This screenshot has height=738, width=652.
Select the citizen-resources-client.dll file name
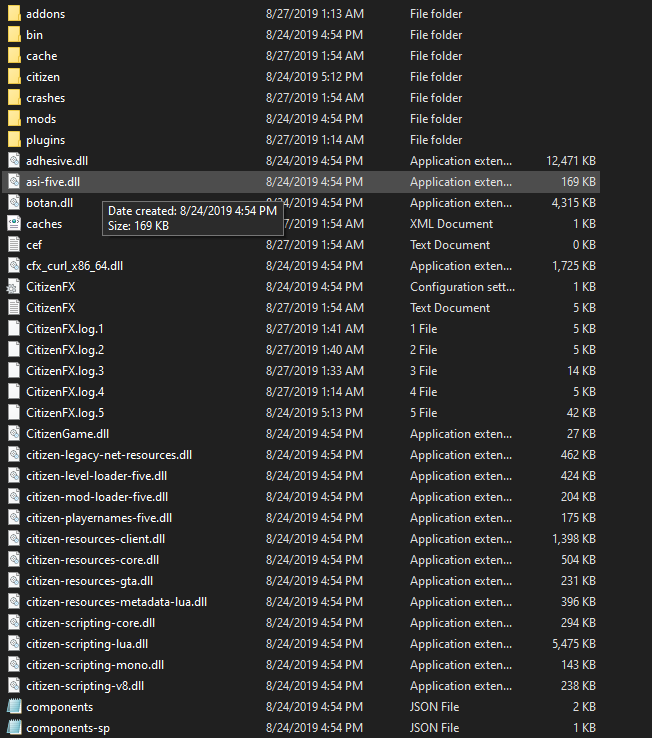tap(96, 539)
